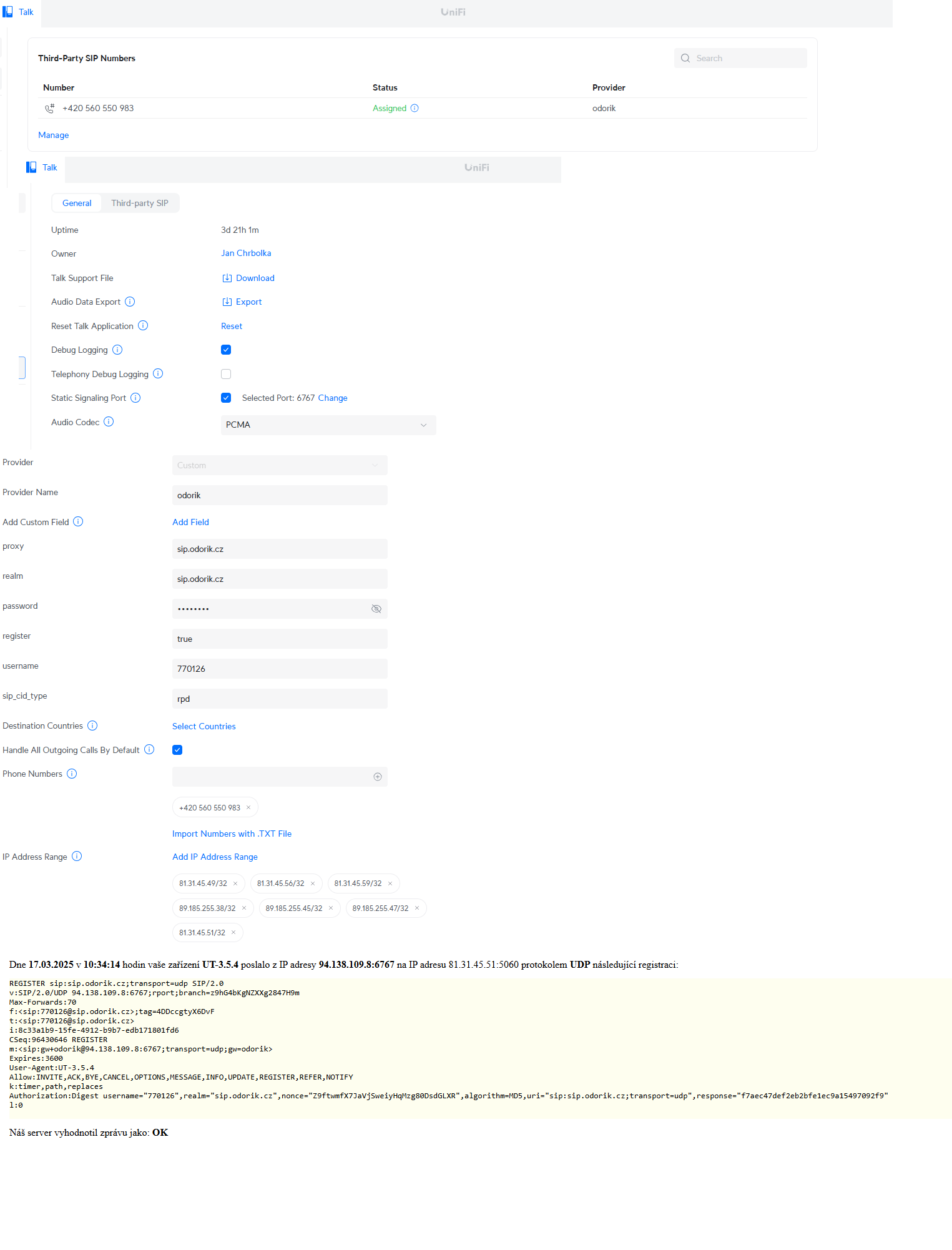Focus the Search field in SIP numbers
The width and height of the screenshot is (952, 1250).
(x=740, y=58)
